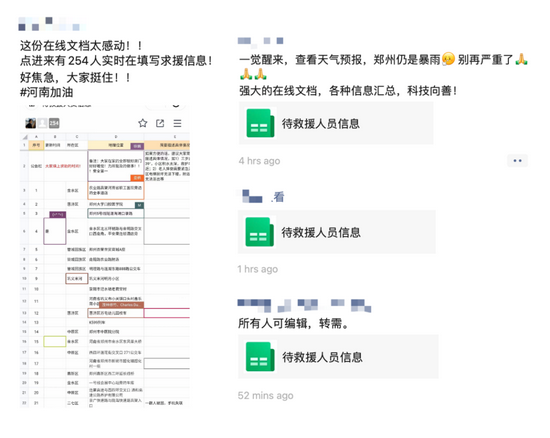Open the two-dot more options button
The height and width of the screenshot is (438, 550).
[x=517, y=161]
